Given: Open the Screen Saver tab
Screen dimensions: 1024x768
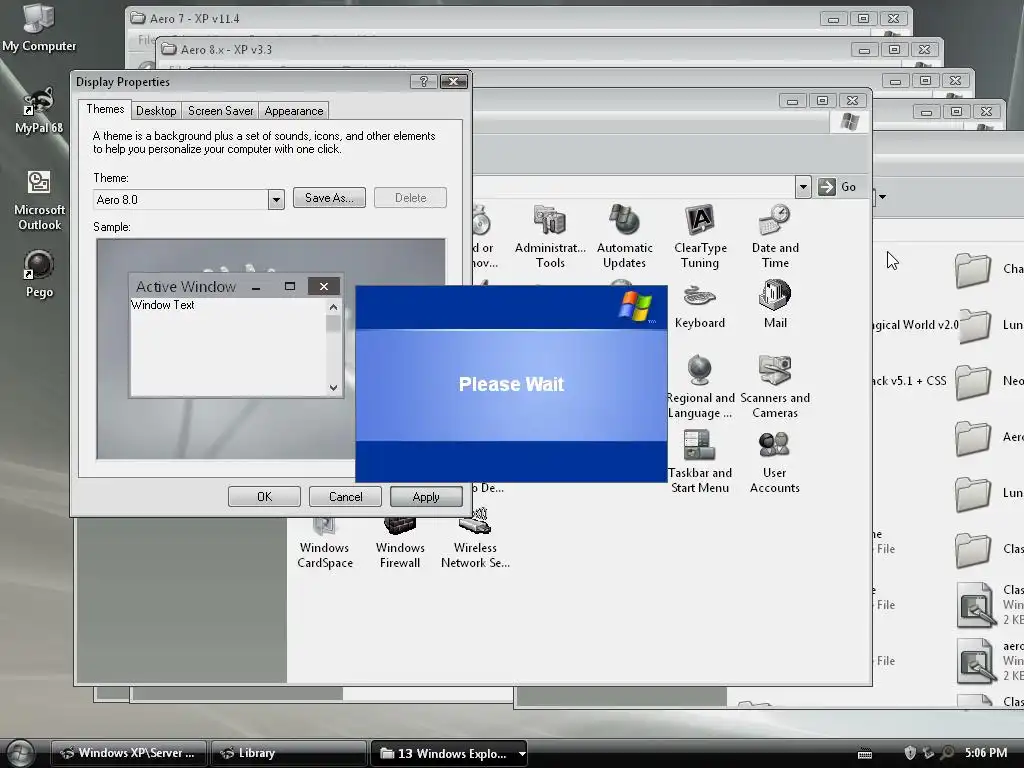Looking at the screenshot, I should click(x=220, y=111).
